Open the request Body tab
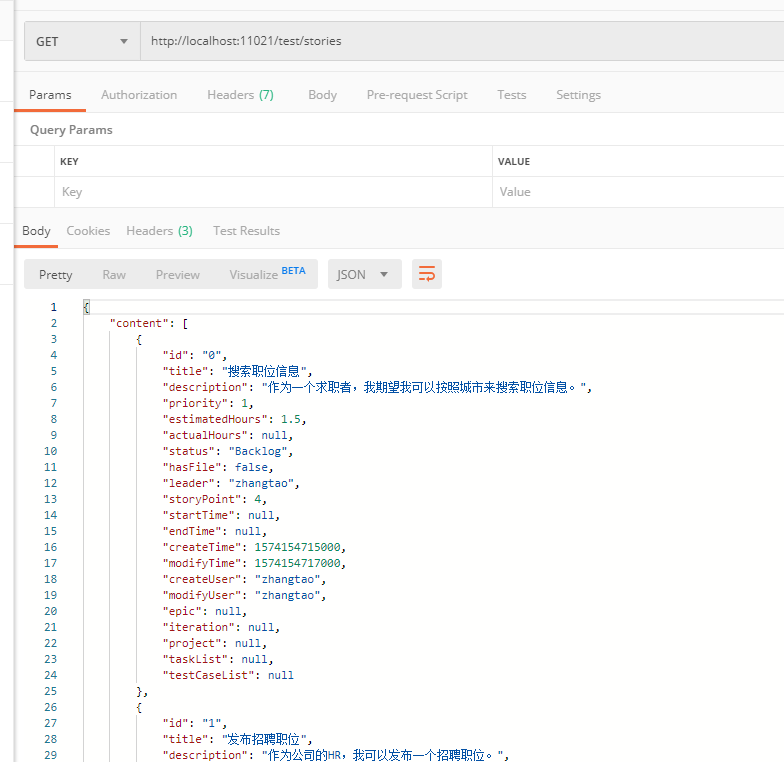 pyautogui.click(x=322, y=95)
